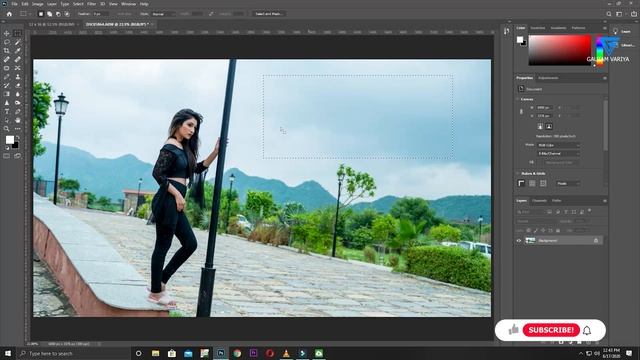Collapse the Rulers & Grids section
The height and width of the screenshot is (360, 640).
[518, 173]
